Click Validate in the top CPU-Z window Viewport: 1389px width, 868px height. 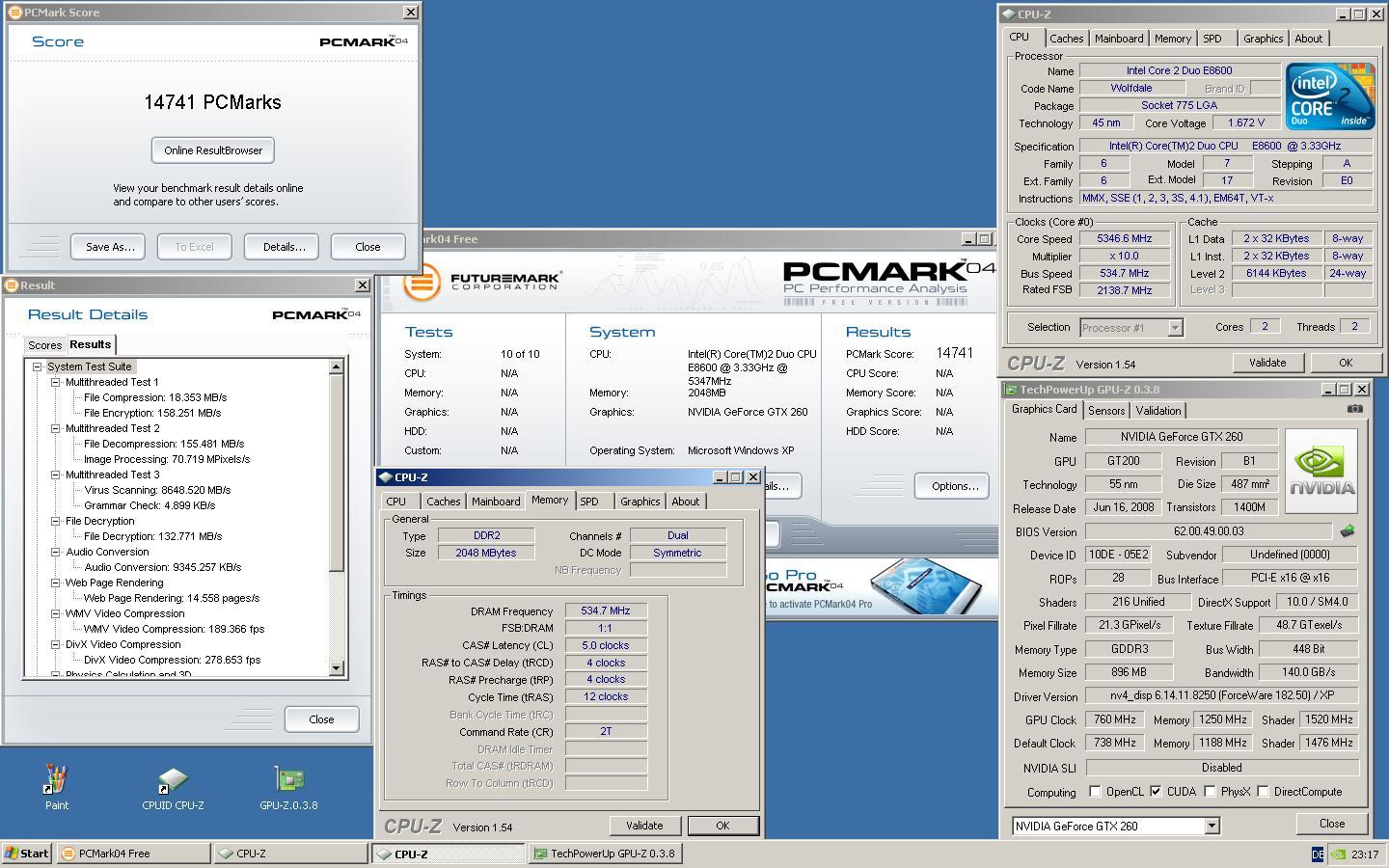tap(1267, 363)
